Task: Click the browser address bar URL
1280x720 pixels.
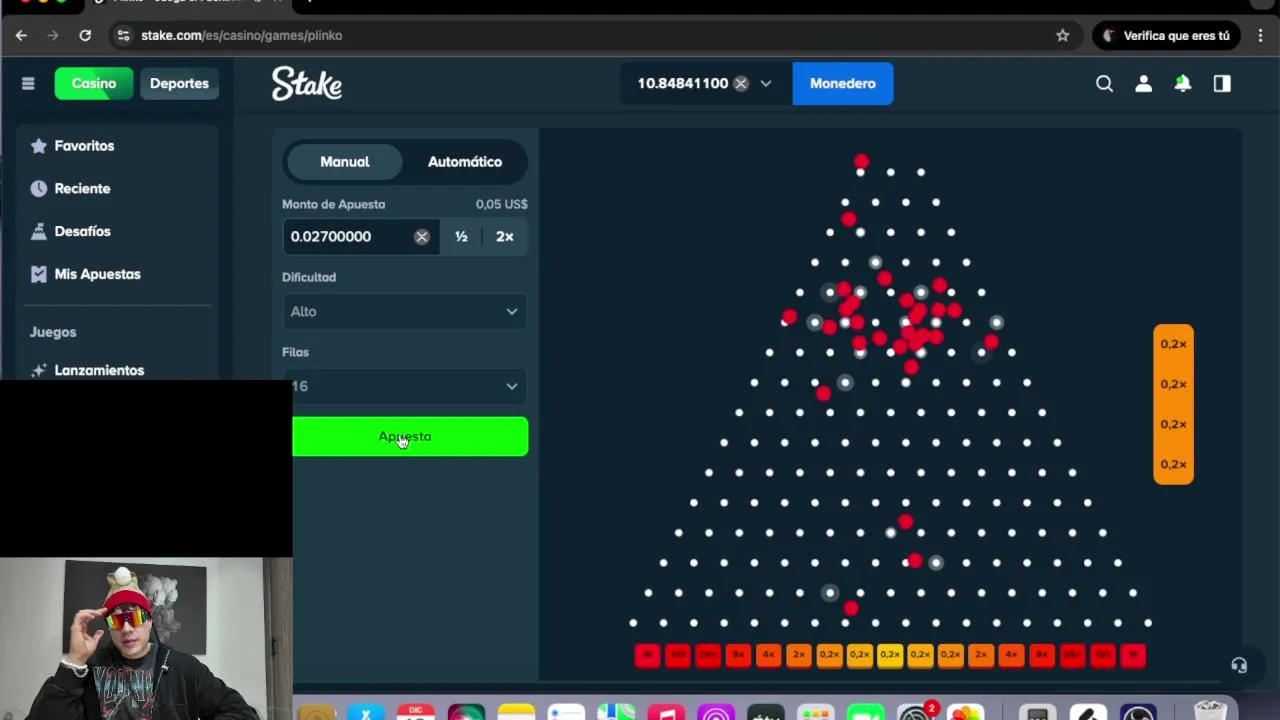Action: [x=241, y=35]
